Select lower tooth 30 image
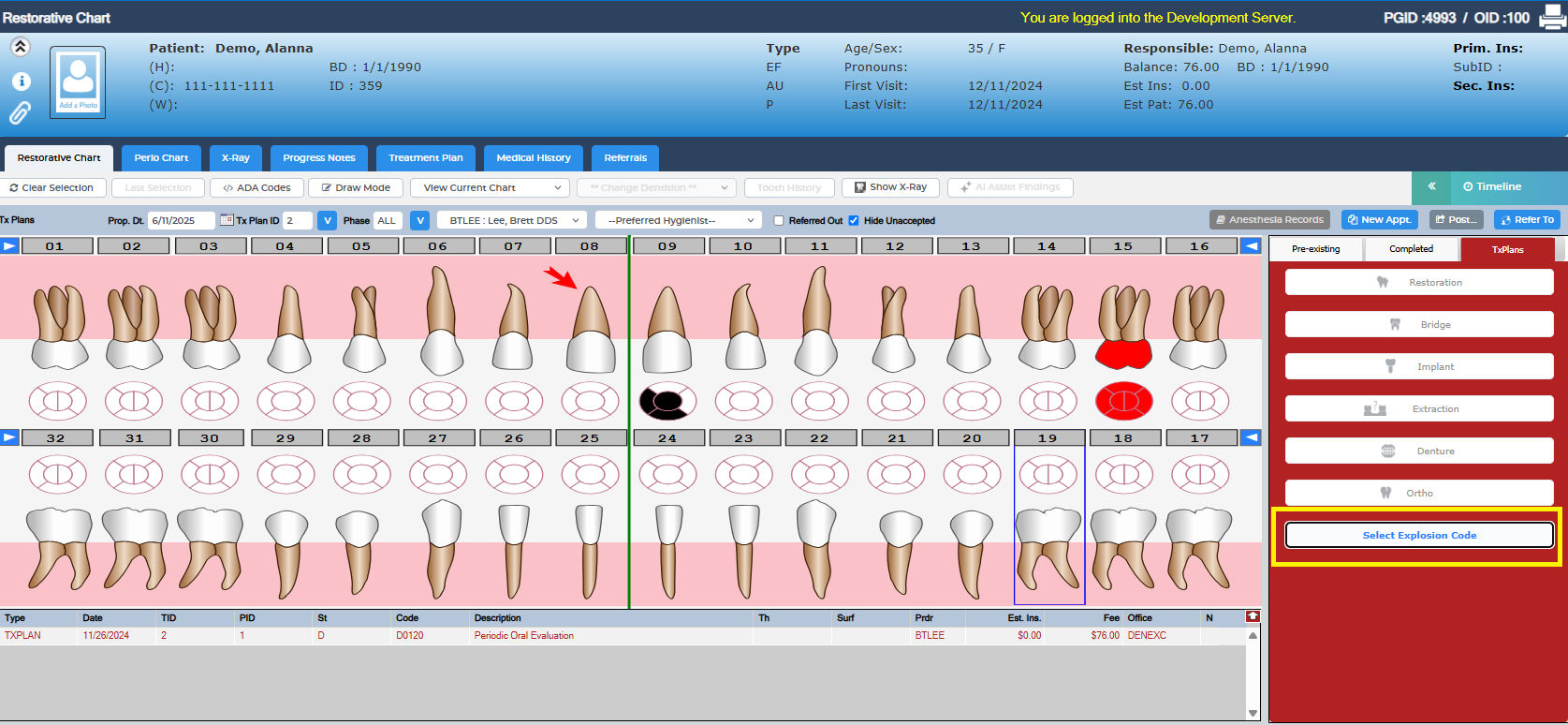 [x=210, y=548]
